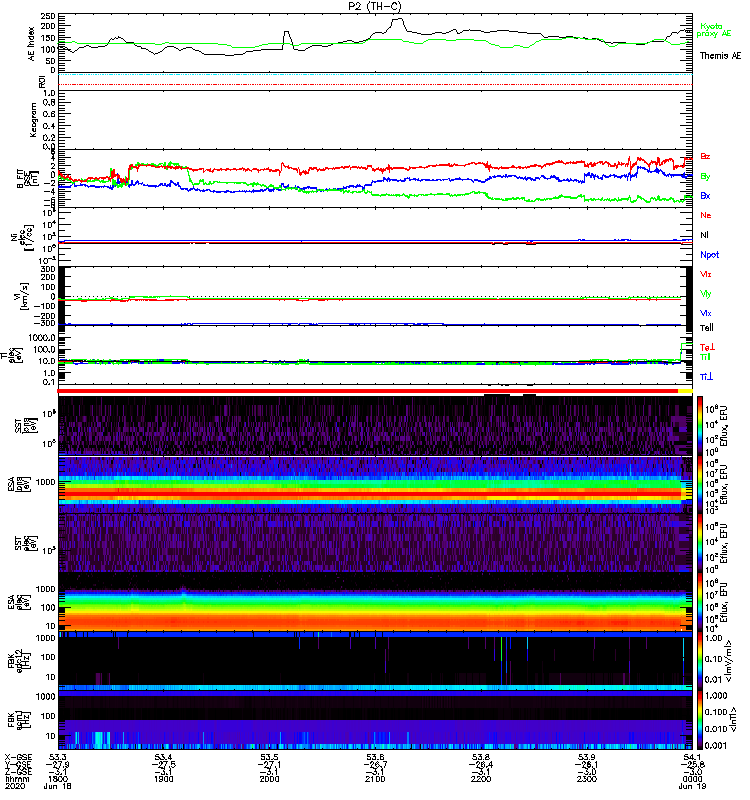Select the red 'Te⊥' legend entry
The height and width of the screenshot is (800, 750).
pos(707,347)
